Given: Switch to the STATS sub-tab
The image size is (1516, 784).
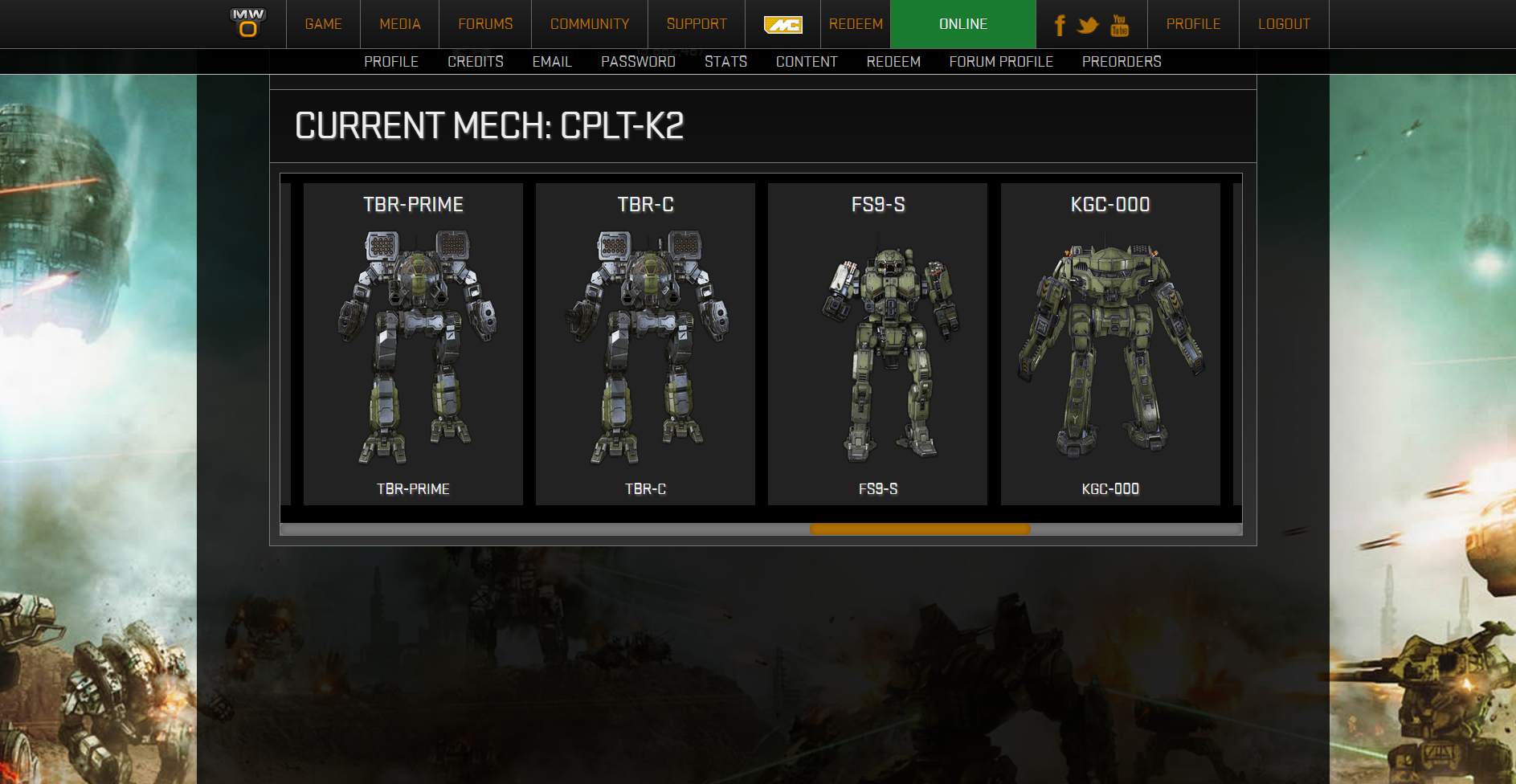Looking at the screenshot, I should tap(725, 62).
